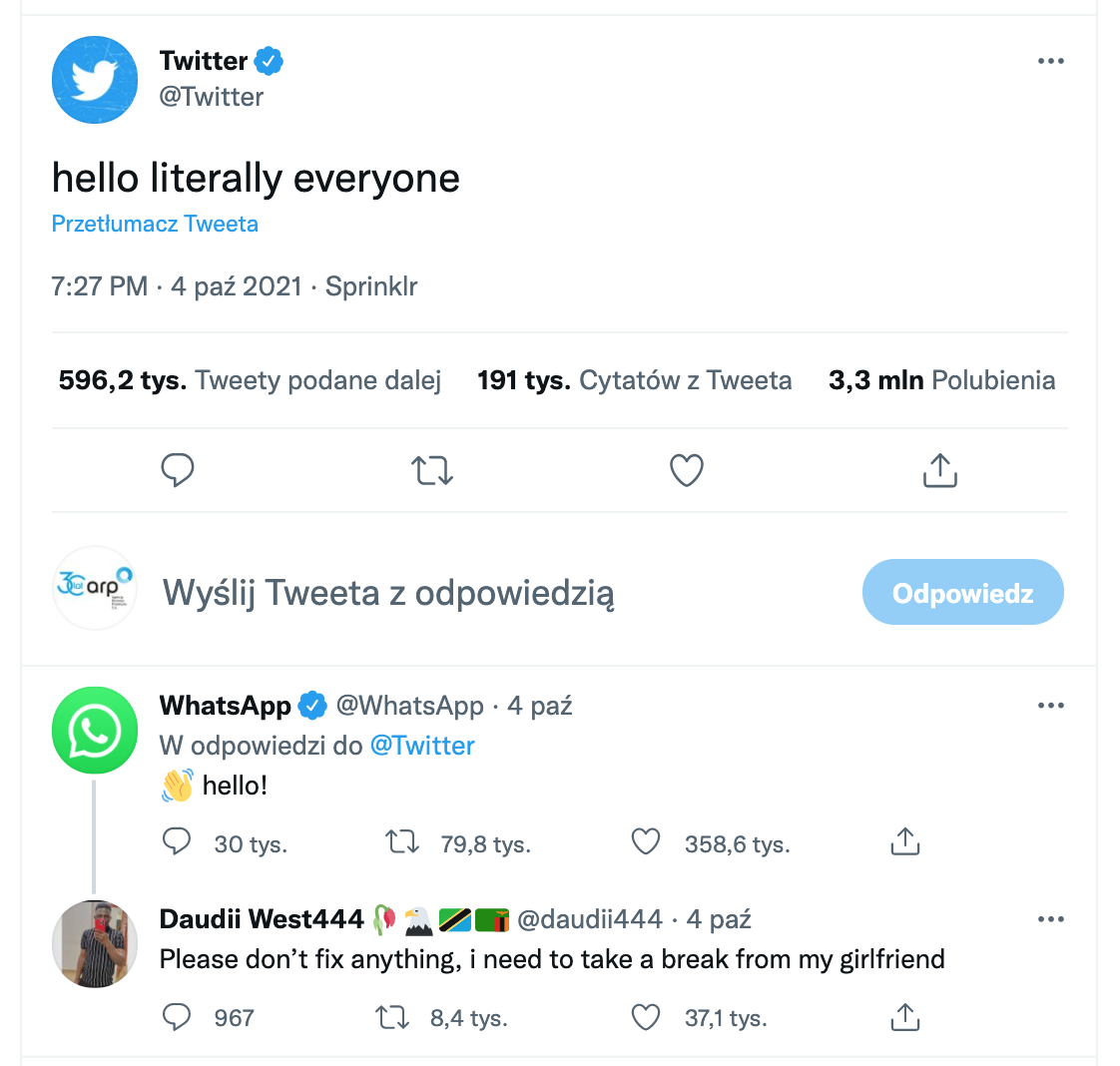This screenshot has height=1066, width=1120.
Task: Click the "Przetłumacz Tweeta" translate link
Action: [155, 224]
